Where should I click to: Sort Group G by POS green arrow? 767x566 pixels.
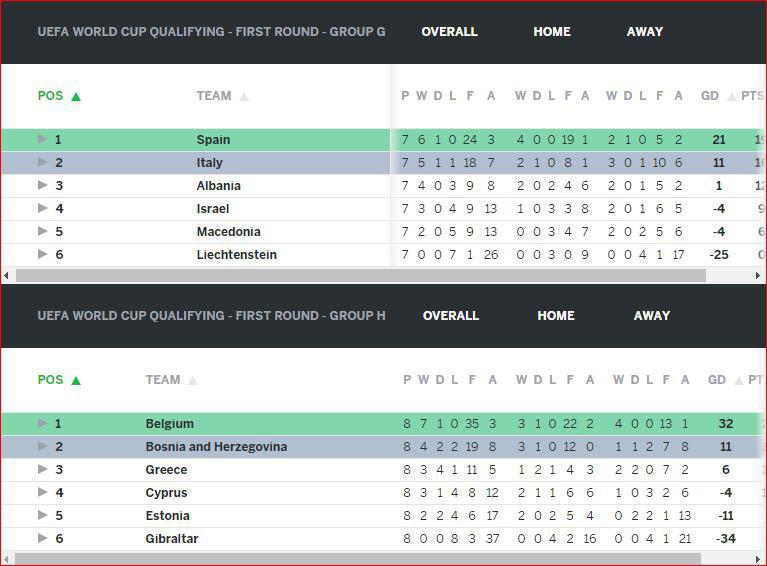pyautogui.click(x=76, y=97)
